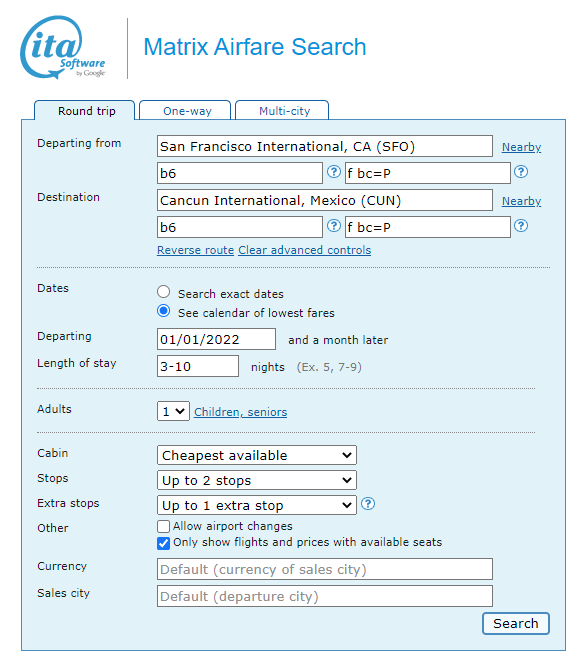Open the Adults count dropdown
Screen dimensions: 577x656
(x=173, y=411)
